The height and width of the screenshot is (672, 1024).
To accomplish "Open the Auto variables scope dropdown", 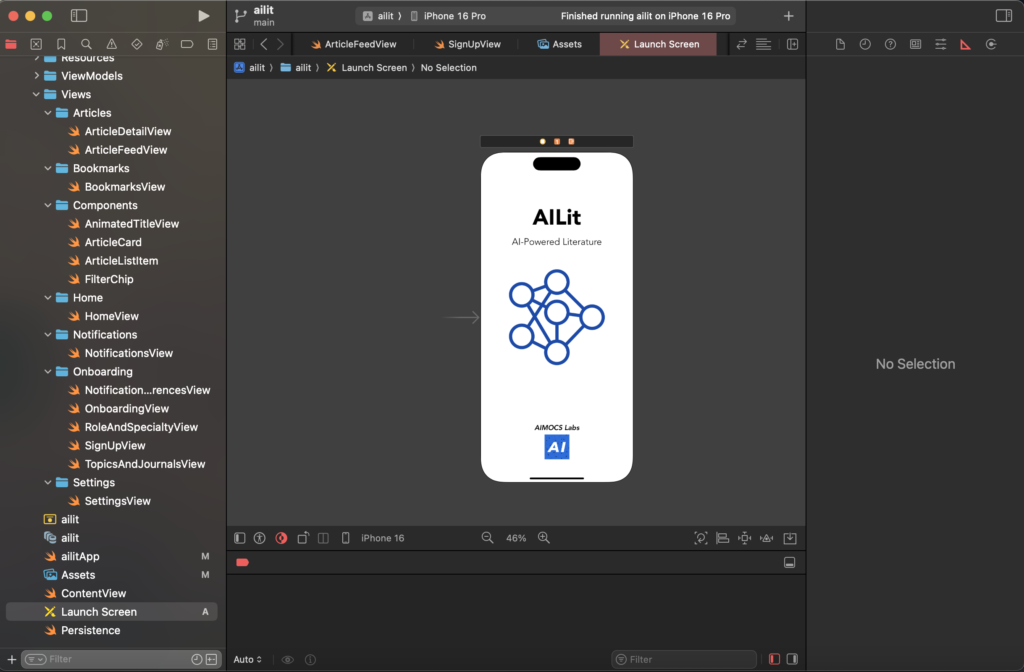I will [248, 659].
